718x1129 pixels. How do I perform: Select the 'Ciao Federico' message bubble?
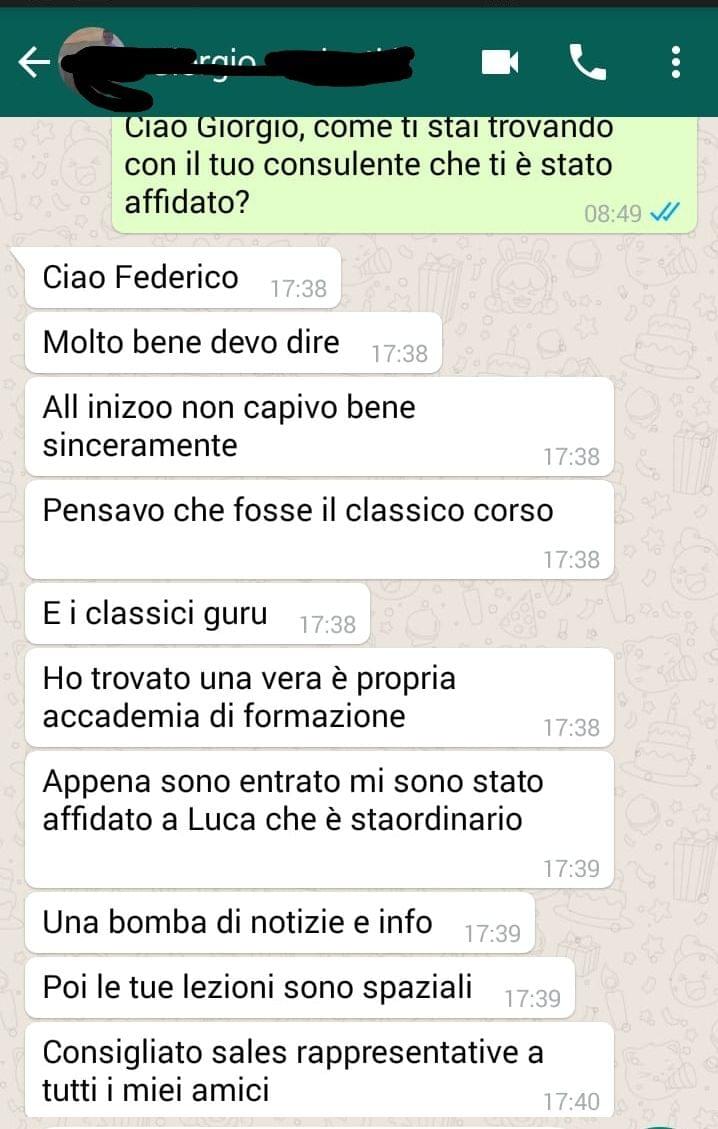[x=183, y=277]
